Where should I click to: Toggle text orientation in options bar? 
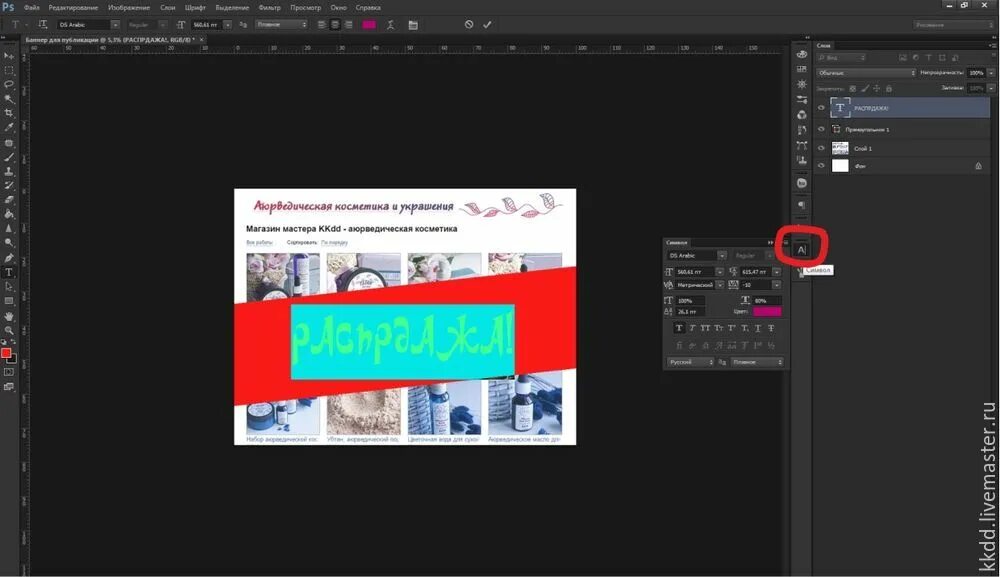click(x=43, y=24)
